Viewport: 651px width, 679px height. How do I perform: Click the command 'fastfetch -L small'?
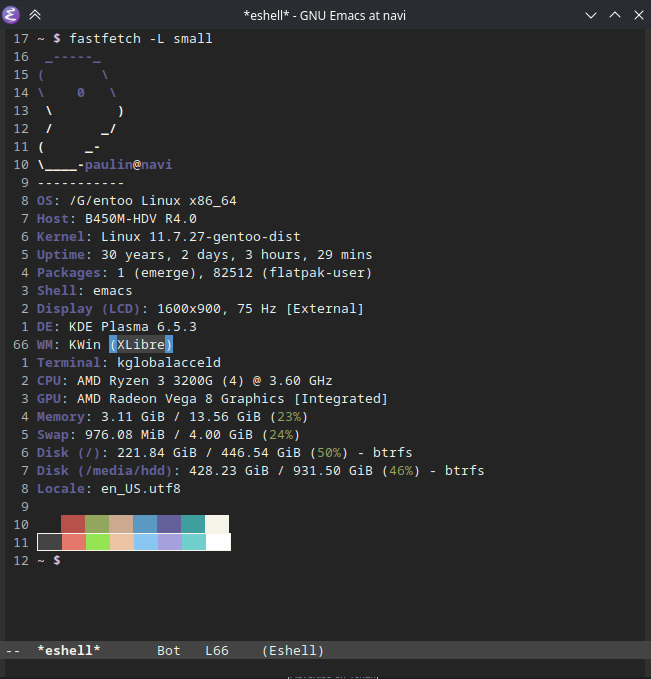point(141,39)
